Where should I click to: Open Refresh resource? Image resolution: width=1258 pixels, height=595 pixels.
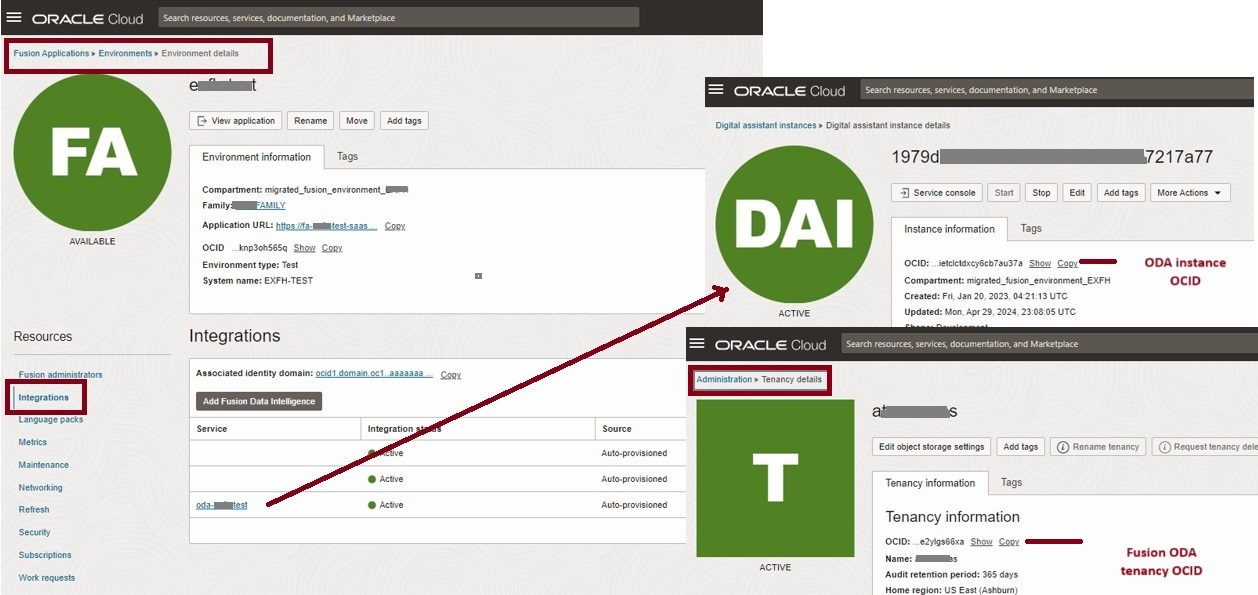tap(34, 510)
